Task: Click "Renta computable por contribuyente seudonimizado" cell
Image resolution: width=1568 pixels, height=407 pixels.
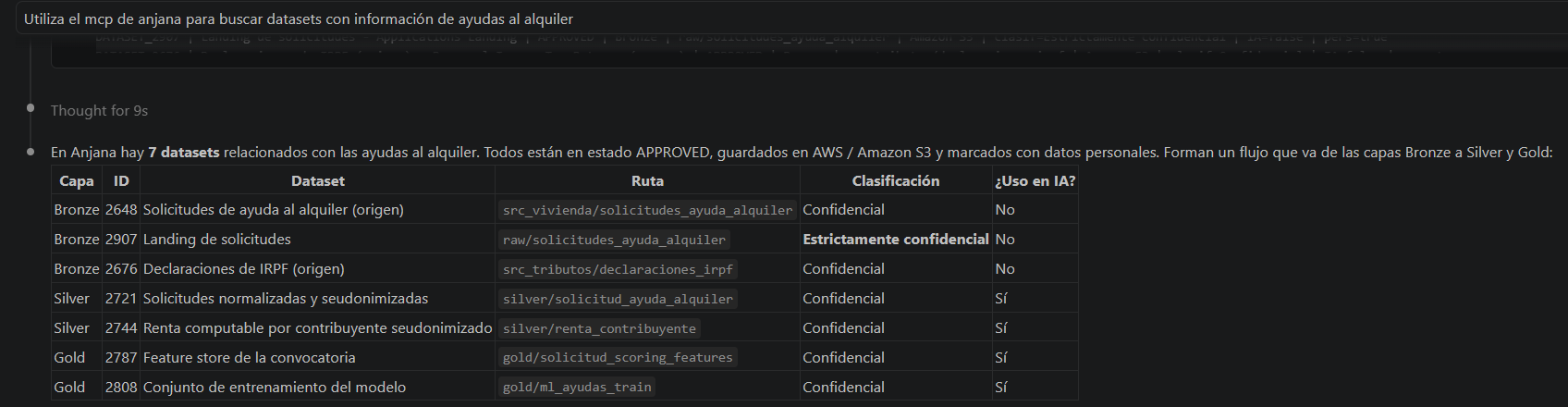Action: 318,328
